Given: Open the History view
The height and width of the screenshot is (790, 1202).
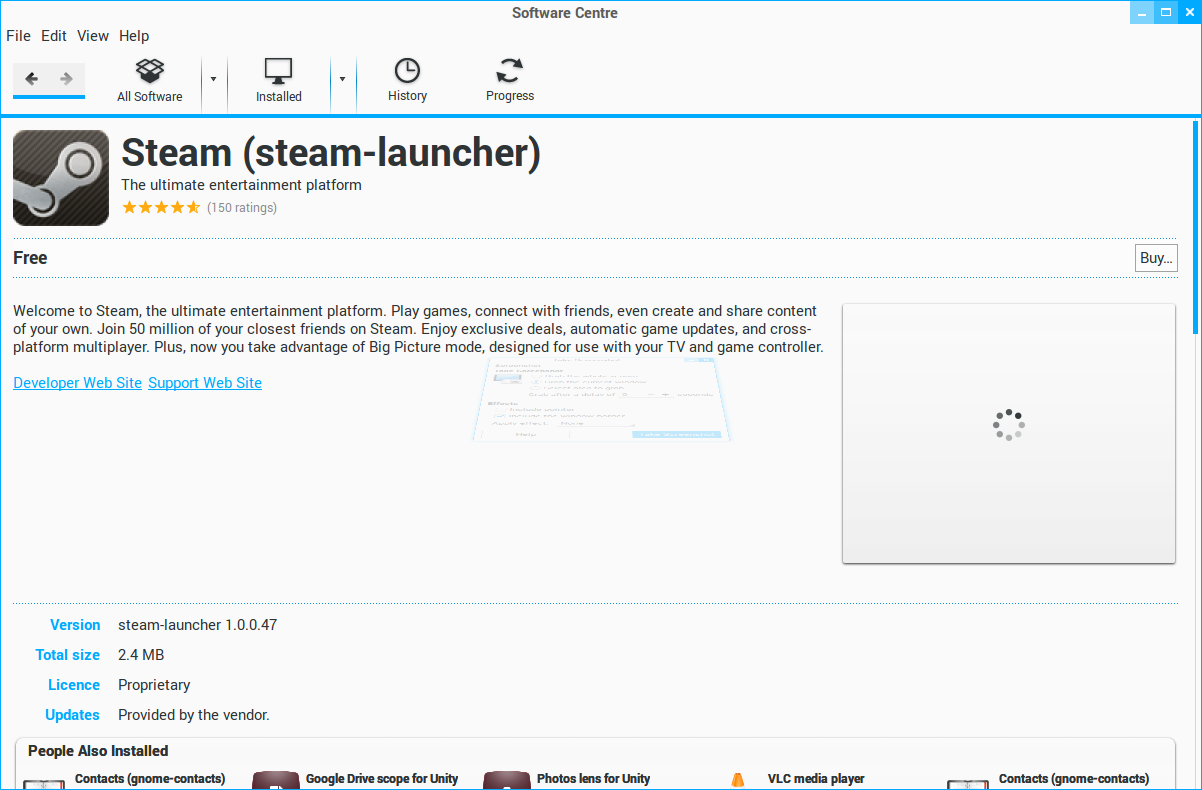Looking at the screenshot, I should [x=407, y=81].
